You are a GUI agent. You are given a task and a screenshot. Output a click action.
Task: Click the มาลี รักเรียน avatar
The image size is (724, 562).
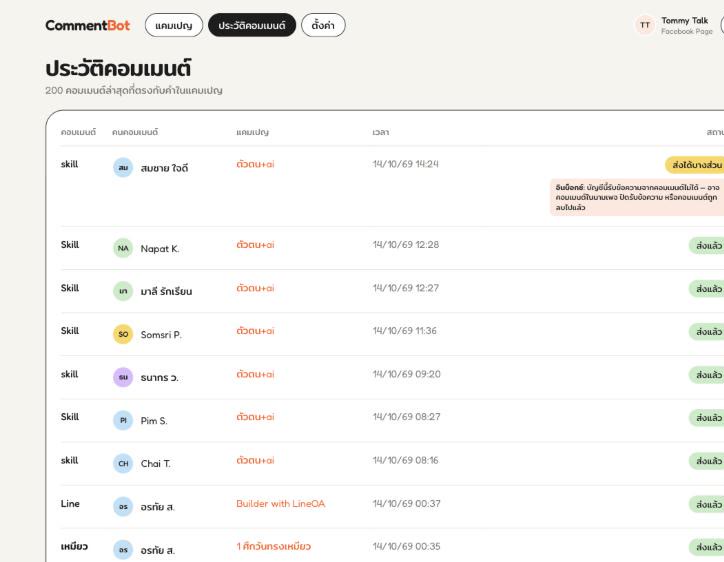pos(123,291)
